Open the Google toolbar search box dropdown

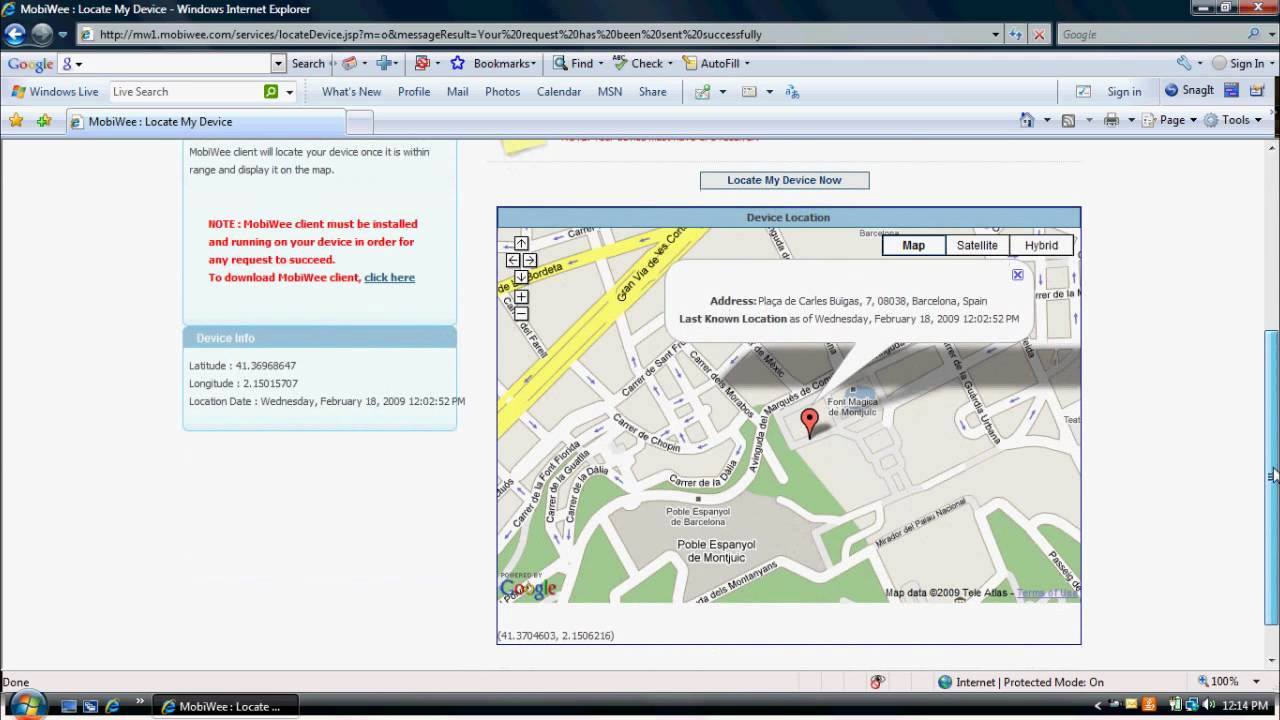[278, 63]
